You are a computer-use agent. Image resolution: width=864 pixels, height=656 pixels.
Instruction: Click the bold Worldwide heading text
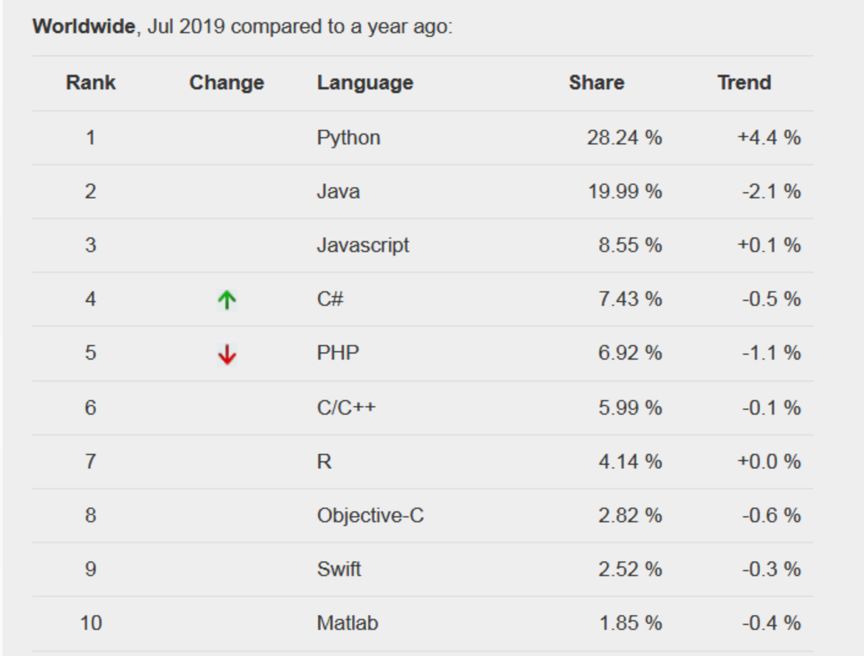[x=83, y=27]
